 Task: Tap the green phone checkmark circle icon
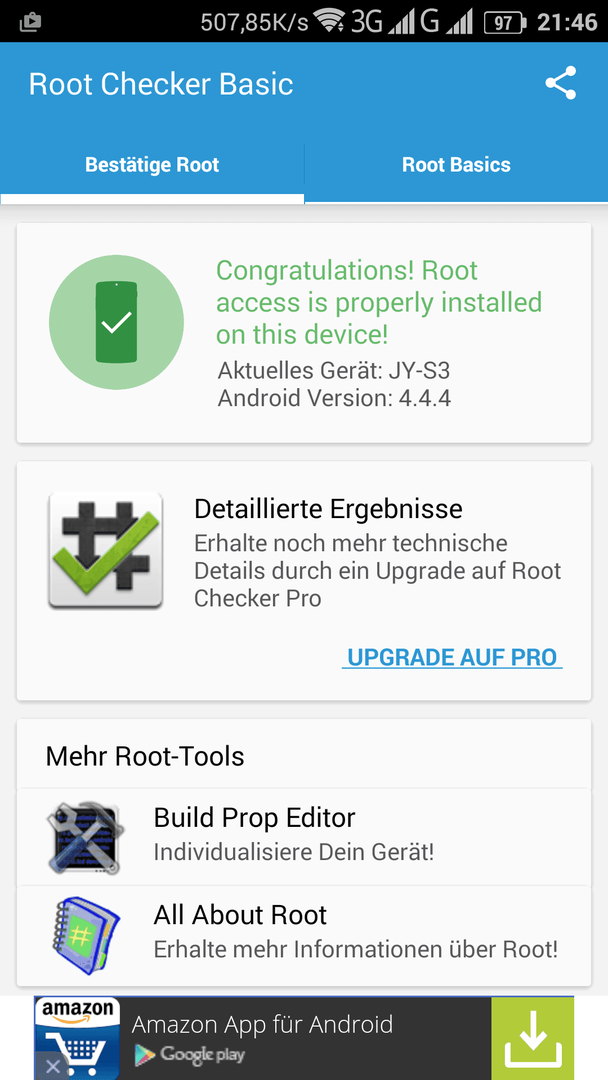[x=116, y=322]
